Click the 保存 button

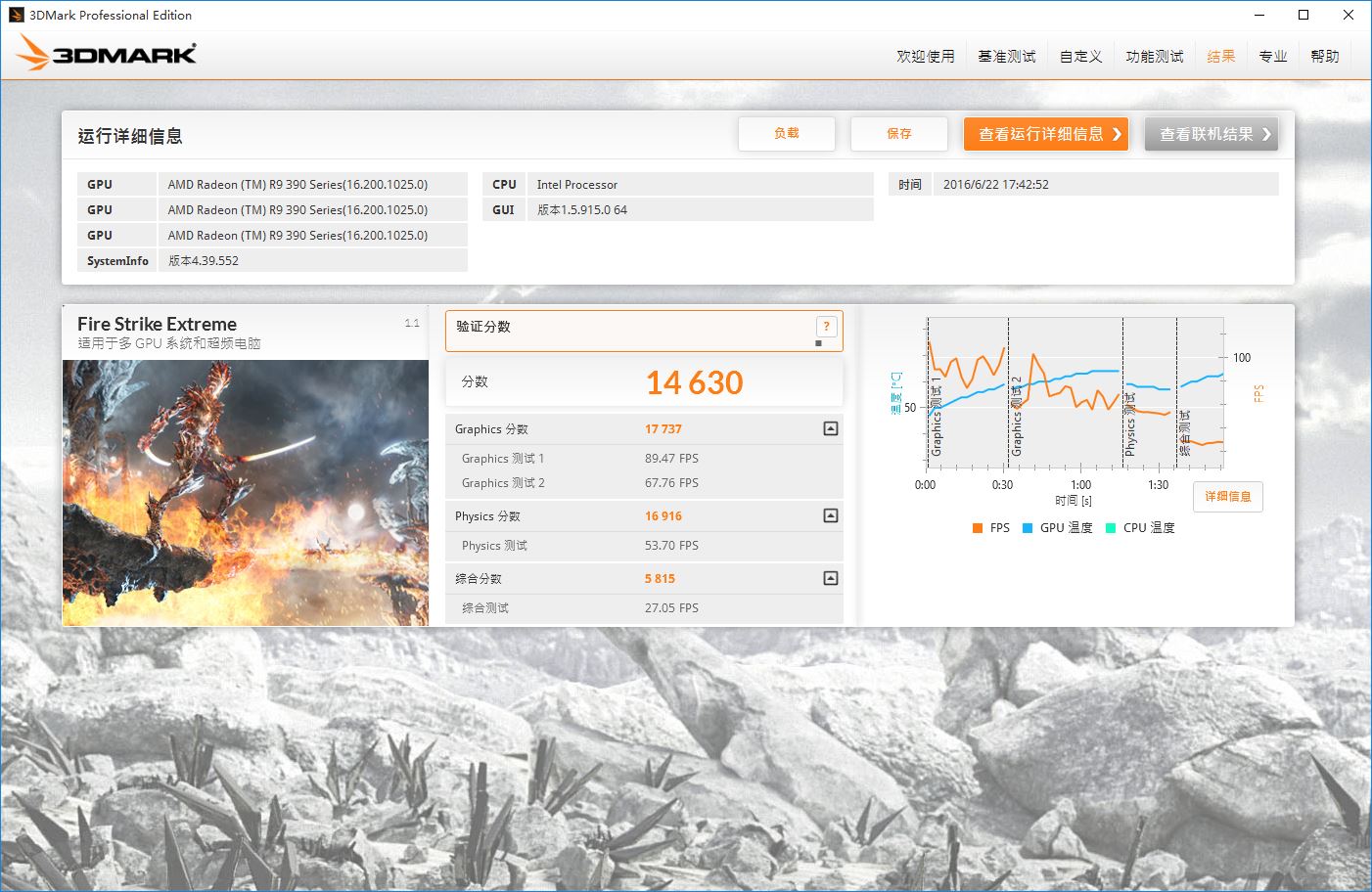899,134
